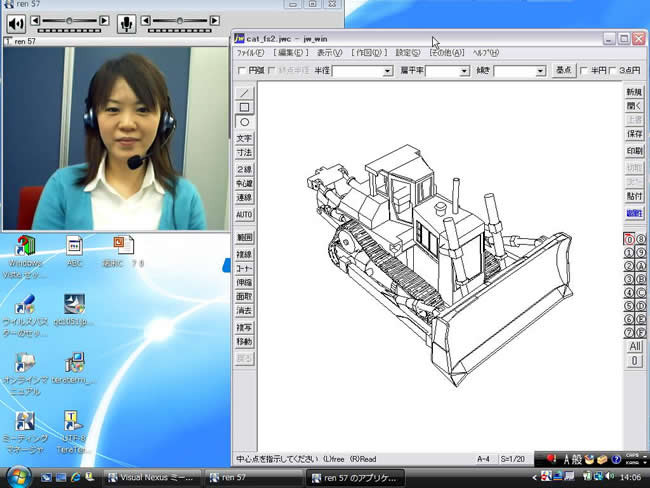The height and width of the screenshot is (488, 650).
Task: Open the ファイル(F) menu
Action: tap(250, 53)
